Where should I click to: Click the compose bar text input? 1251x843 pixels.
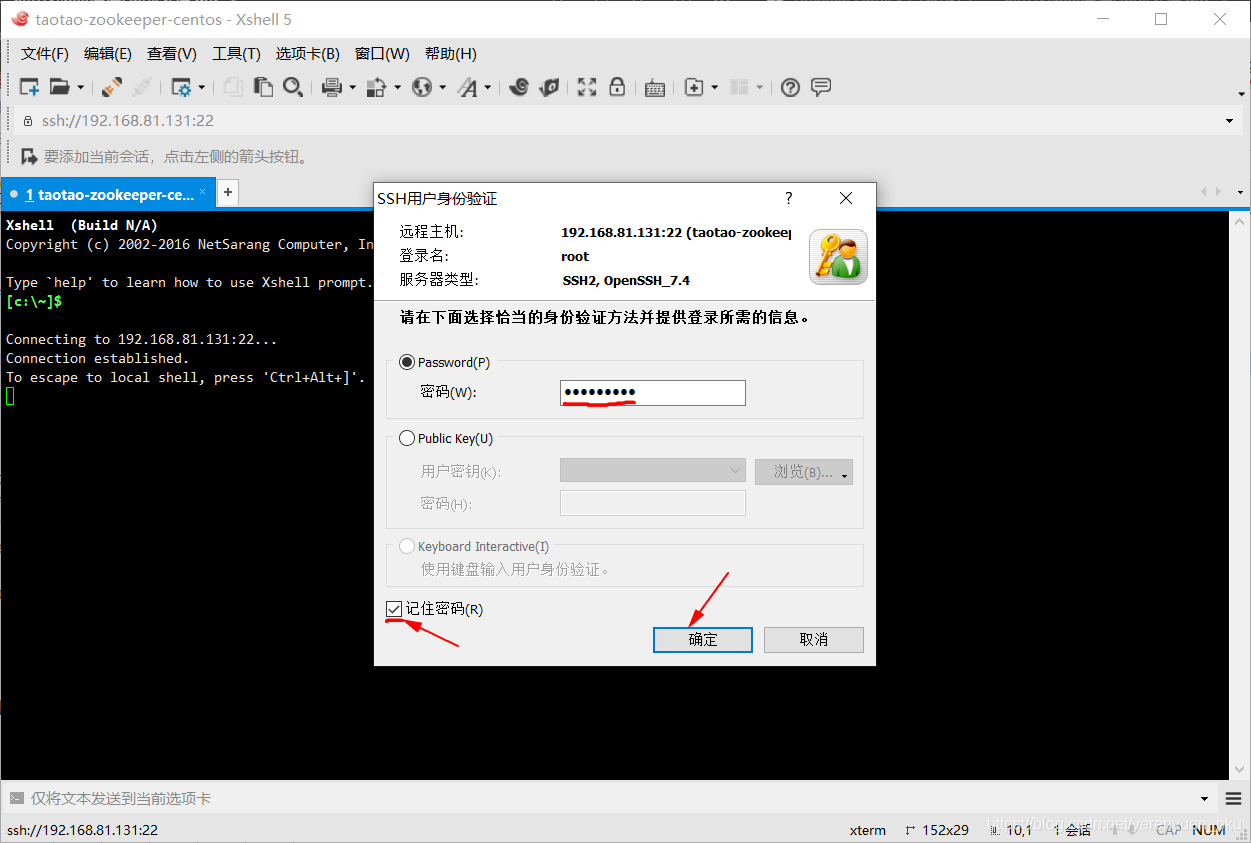point(608,799)
